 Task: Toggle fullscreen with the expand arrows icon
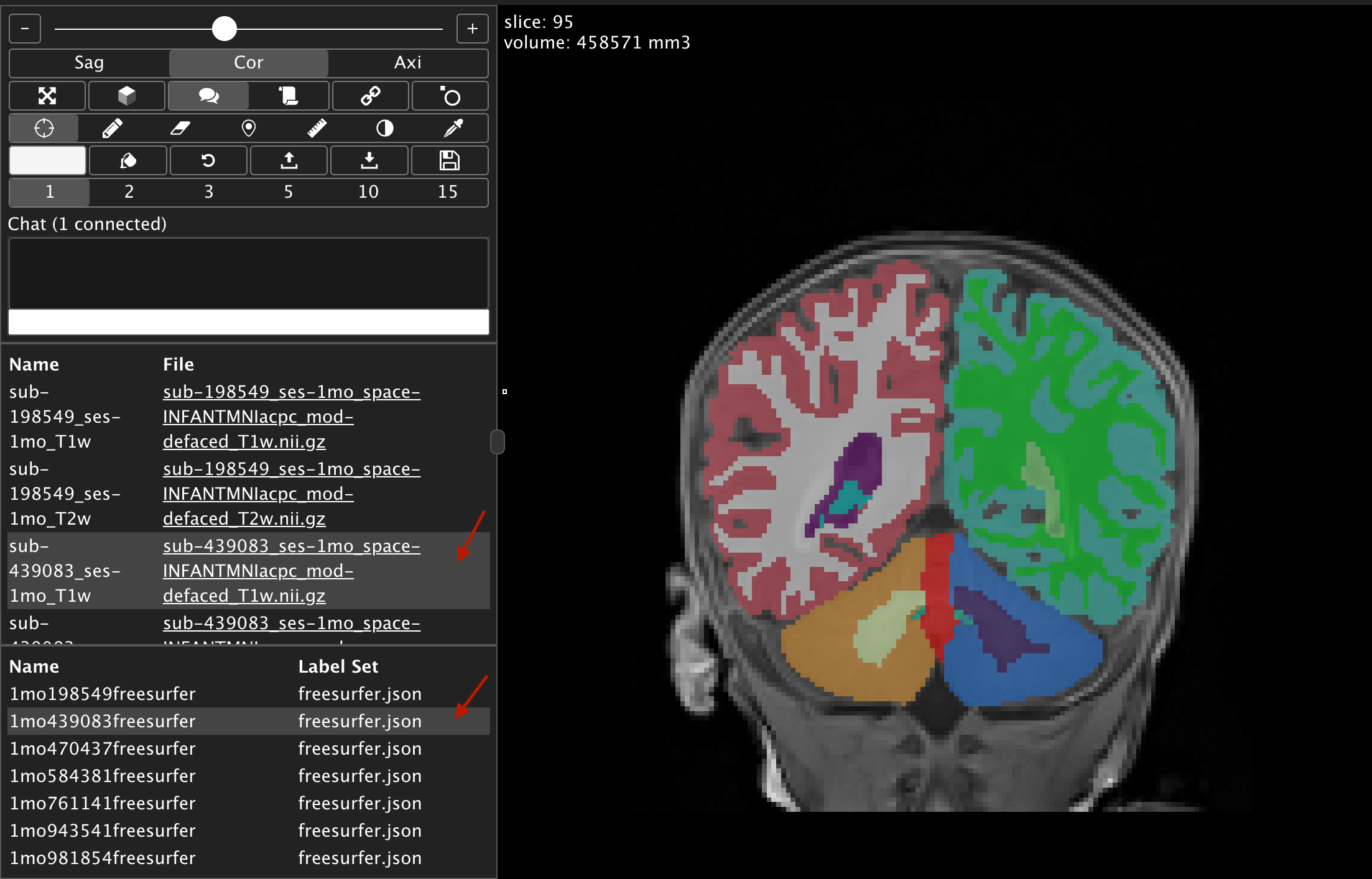click(x=47, y=96)
